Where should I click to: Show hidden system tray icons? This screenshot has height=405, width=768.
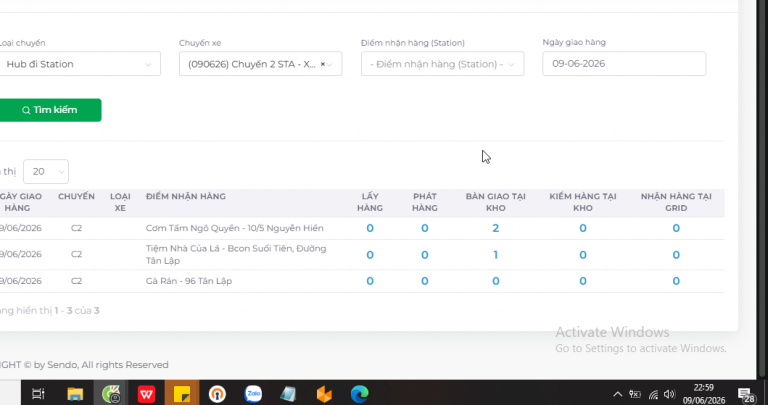coord(618,394)
